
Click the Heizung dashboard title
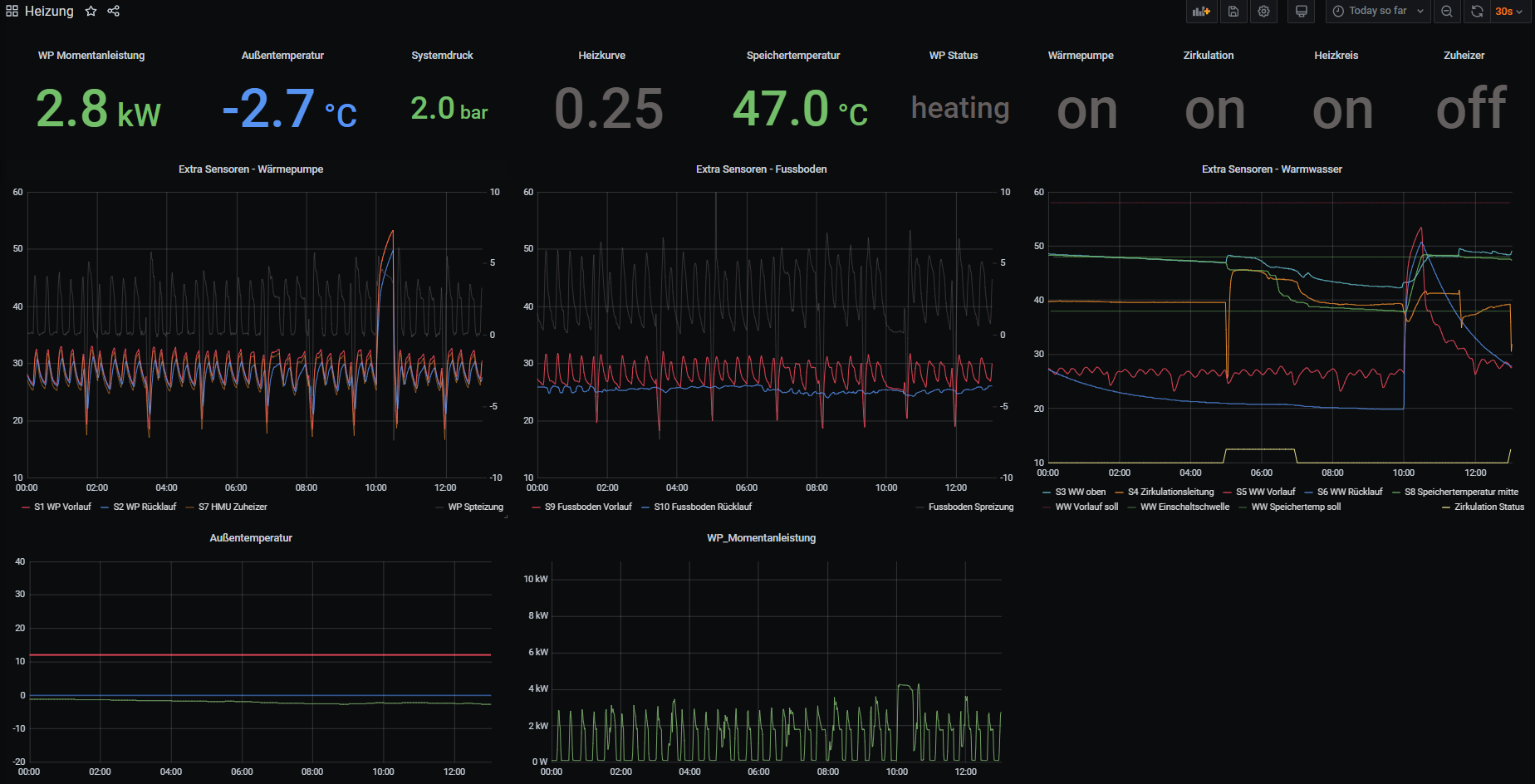49,12
